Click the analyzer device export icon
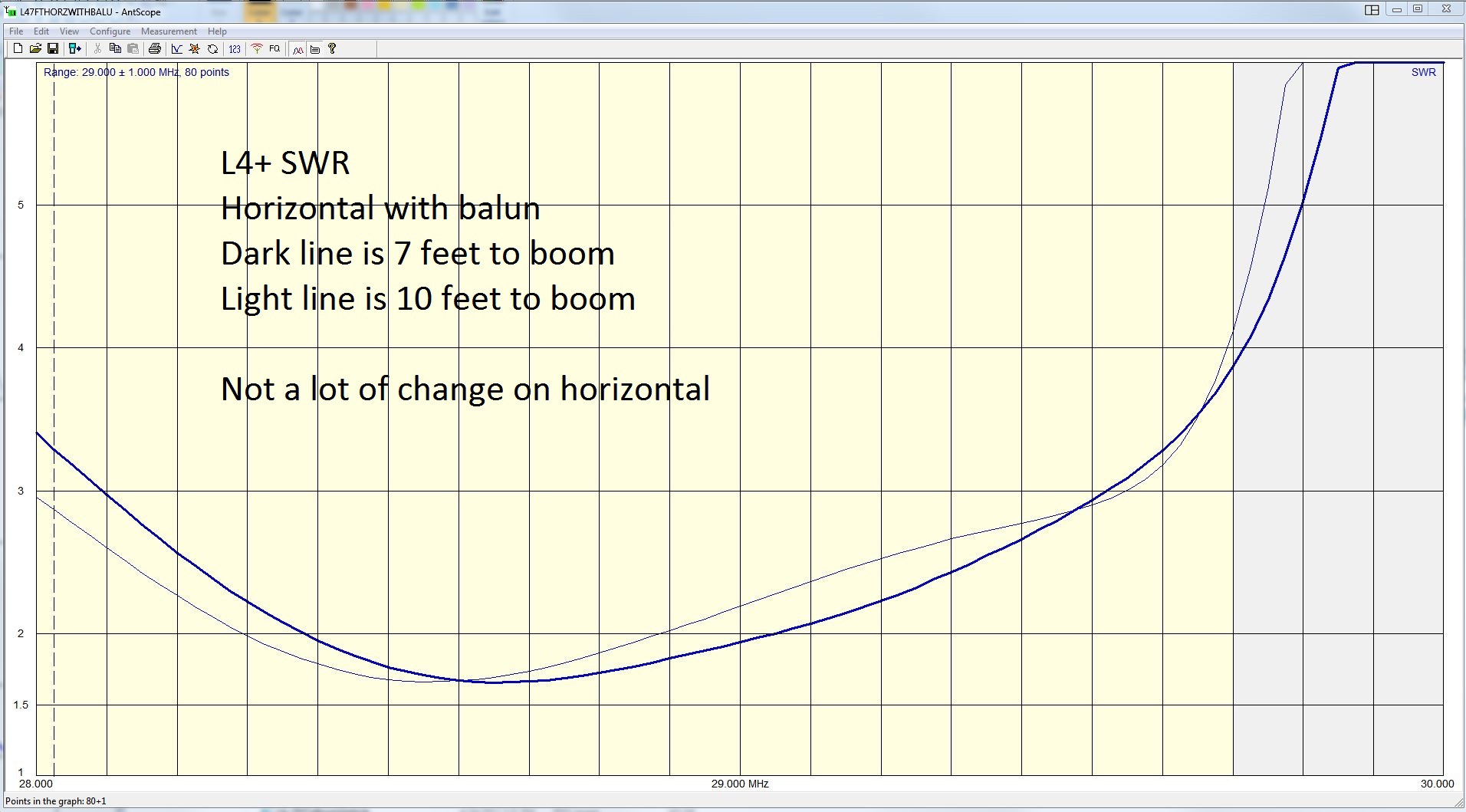The height and width of the screenshot is (812, 1466). pyautogui.click(x=74, y=48)
